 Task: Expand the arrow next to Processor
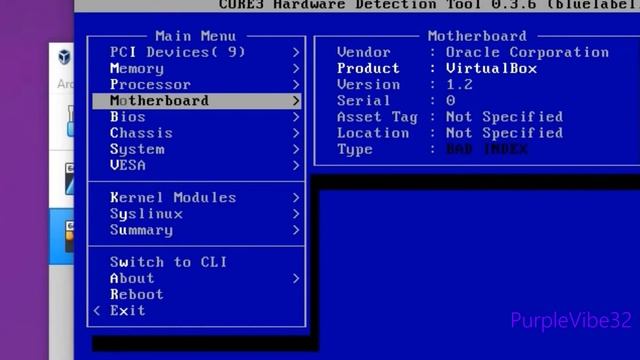pyautogui.click(x=296, y=84)
